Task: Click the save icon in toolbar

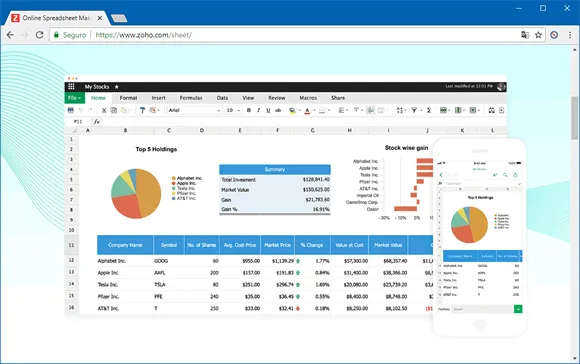Action: 71,110
